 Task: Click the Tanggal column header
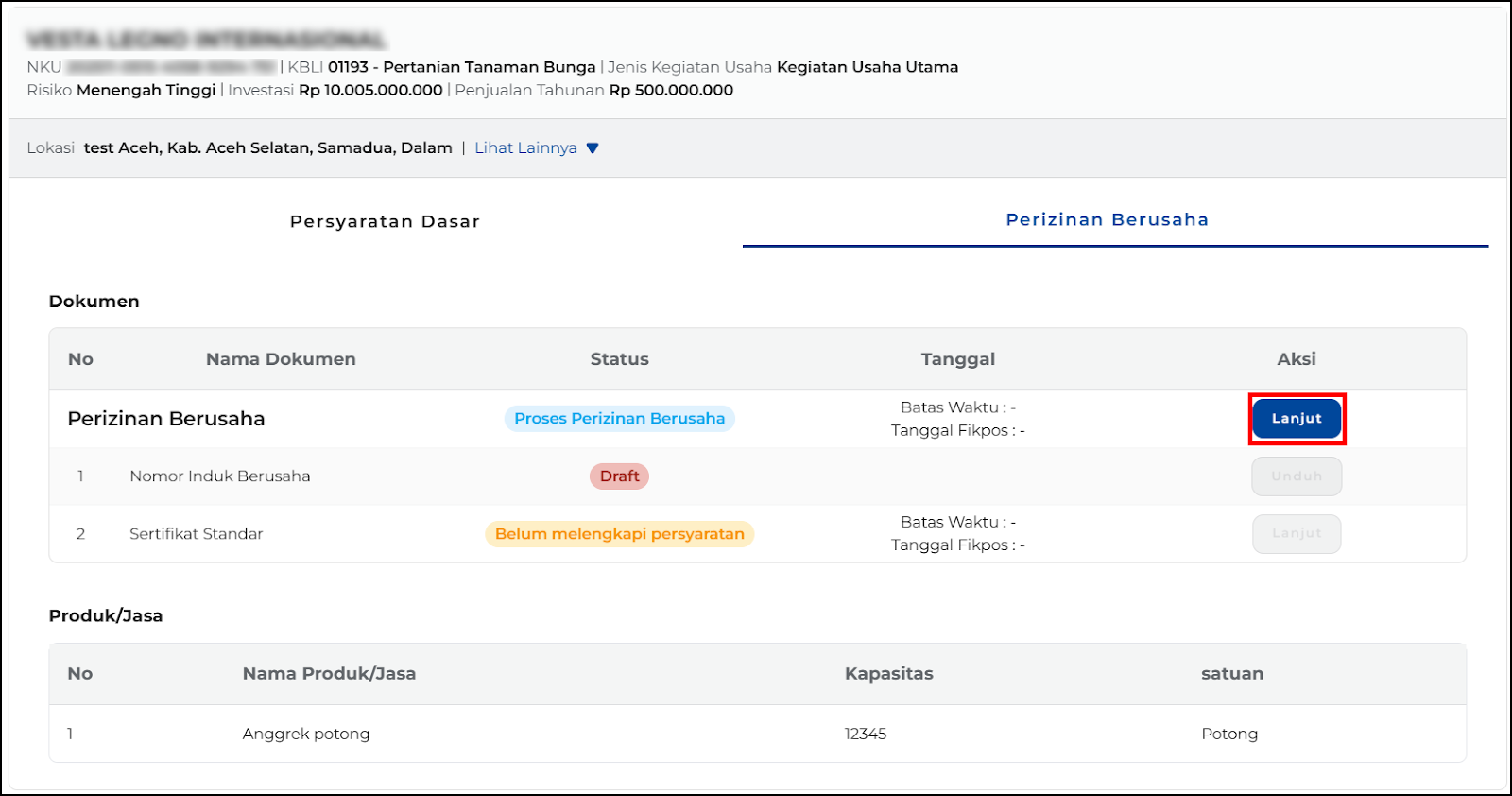click(x=957, y=359)
